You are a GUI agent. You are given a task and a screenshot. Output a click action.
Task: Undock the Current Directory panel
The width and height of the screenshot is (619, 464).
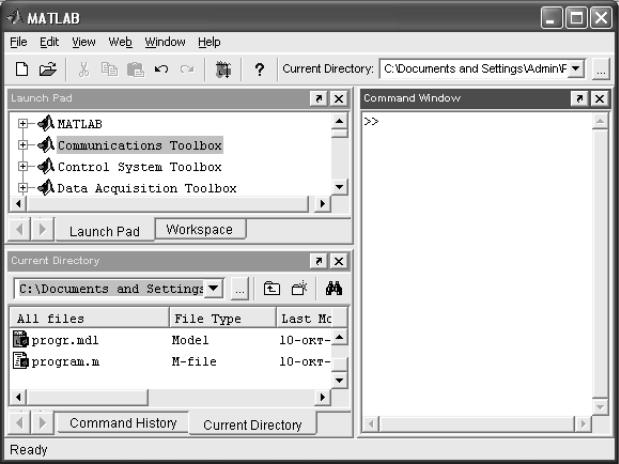click(x=318, y=261)
